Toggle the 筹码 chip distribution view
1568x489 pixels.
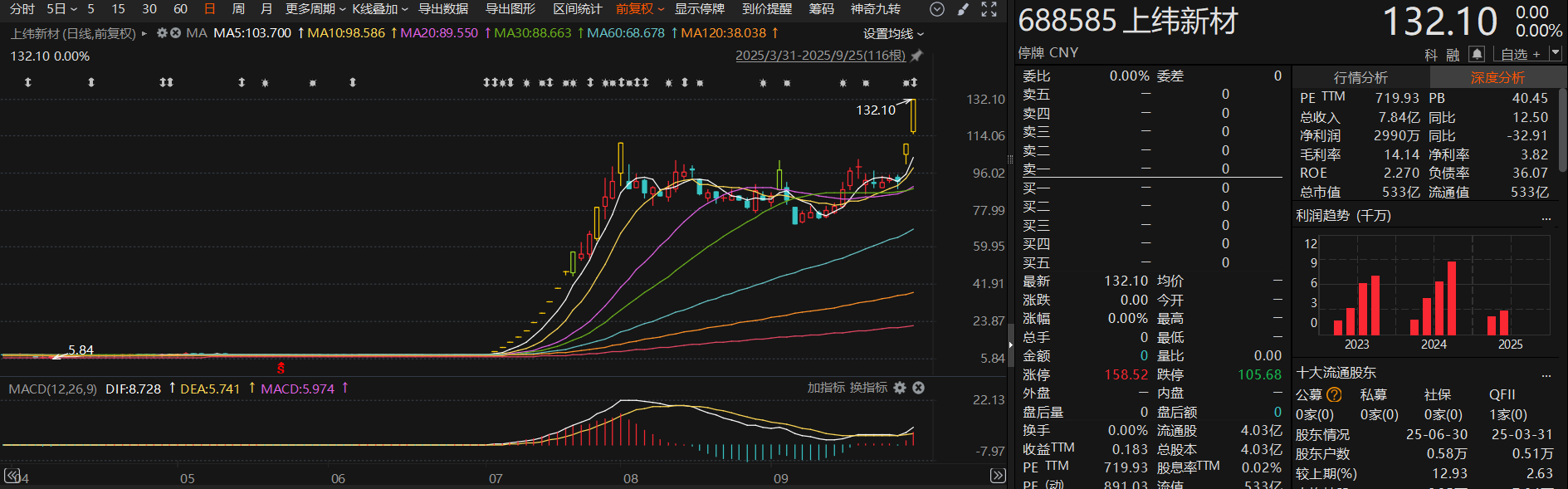821,9
